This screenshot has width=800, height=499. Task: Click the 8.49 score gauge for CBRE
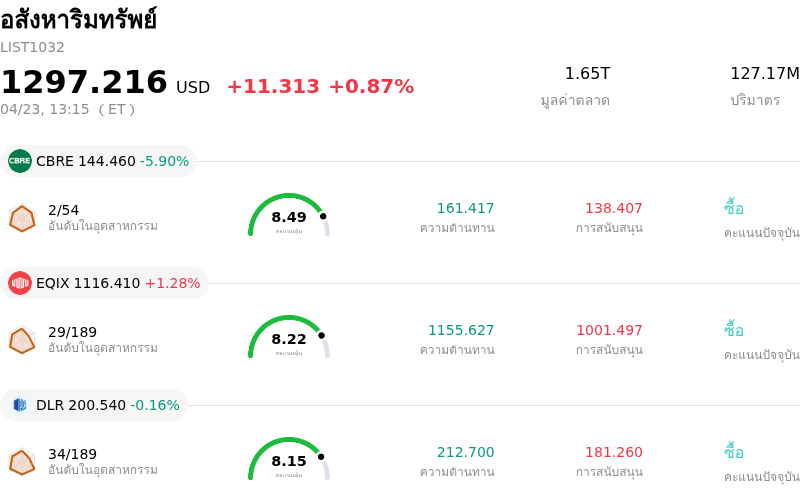[289, 216]
